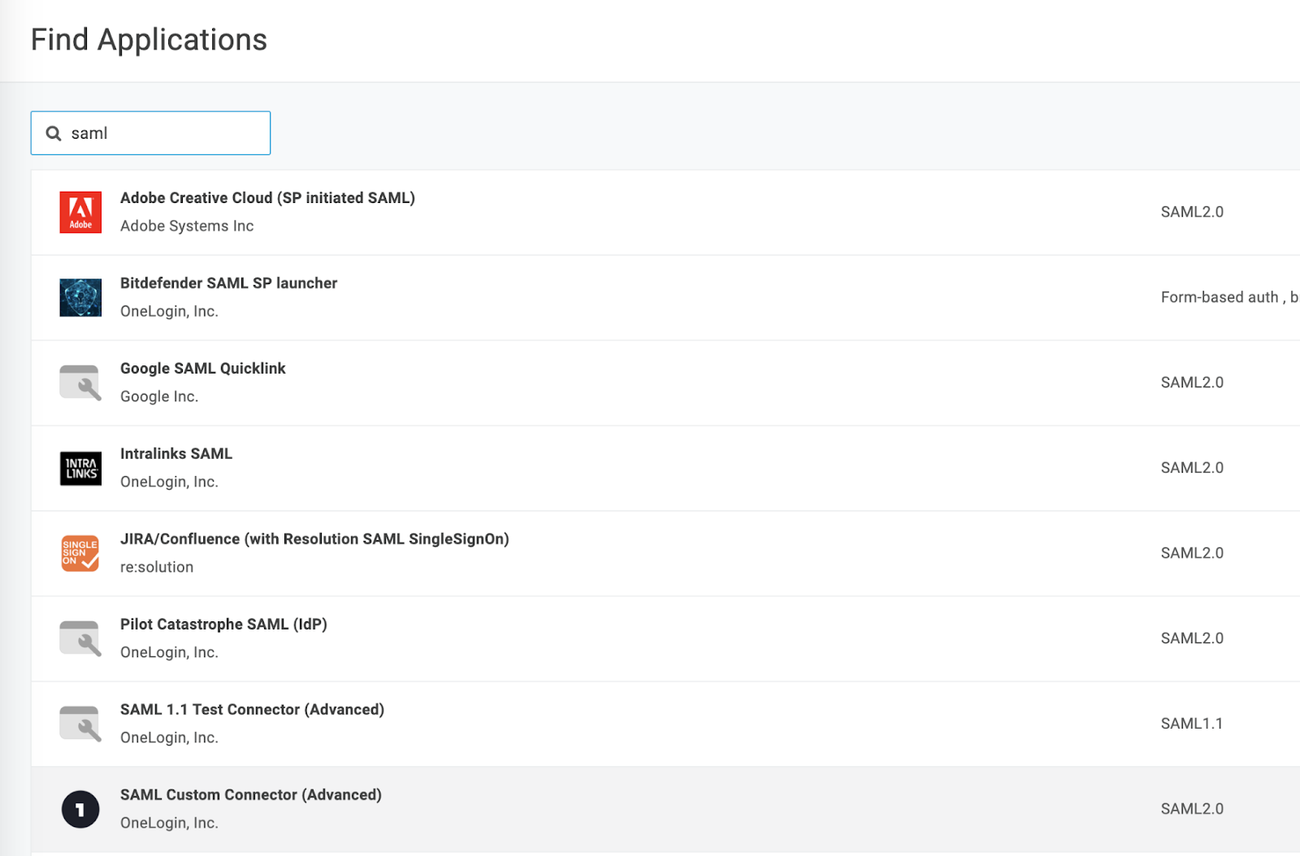
Task: Click OneLogin, Inc. under SAML 1.1 Test Connector
Action: (169, 738)
